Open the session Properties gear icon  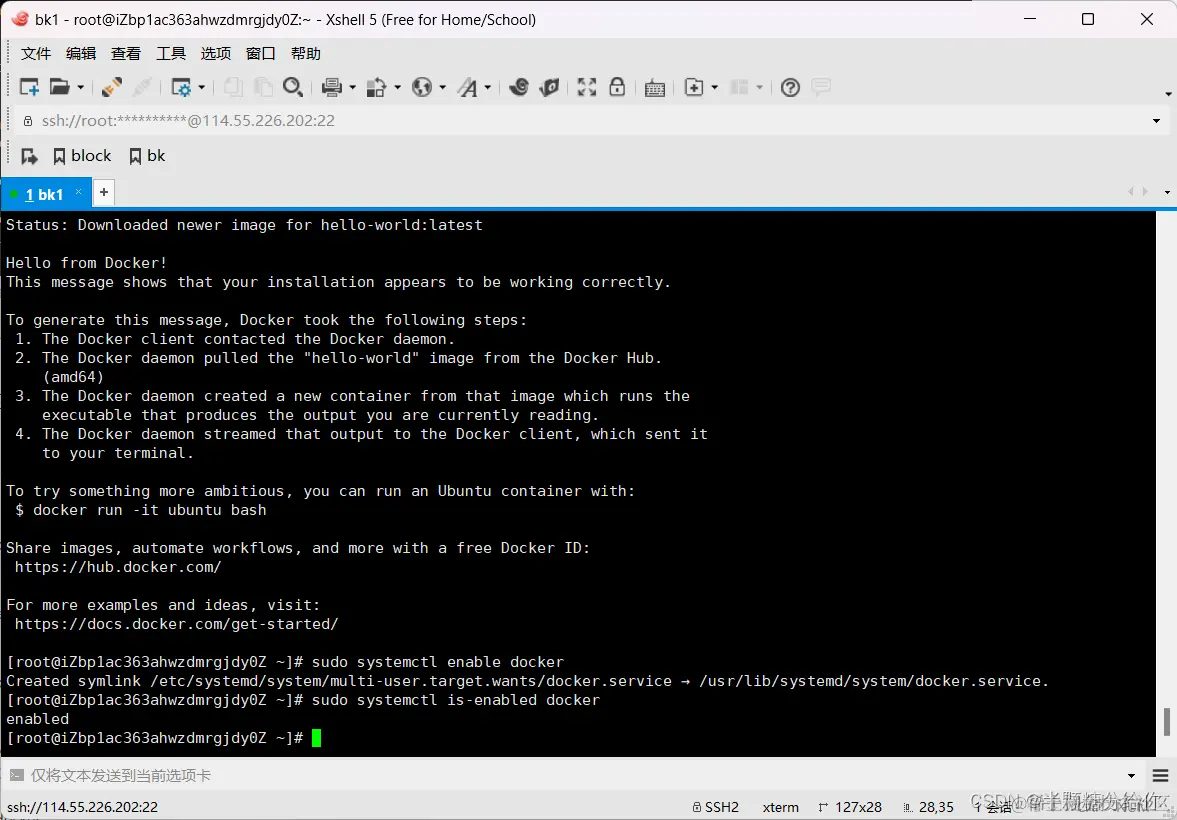pyautogui.click(x=181, y=87)
